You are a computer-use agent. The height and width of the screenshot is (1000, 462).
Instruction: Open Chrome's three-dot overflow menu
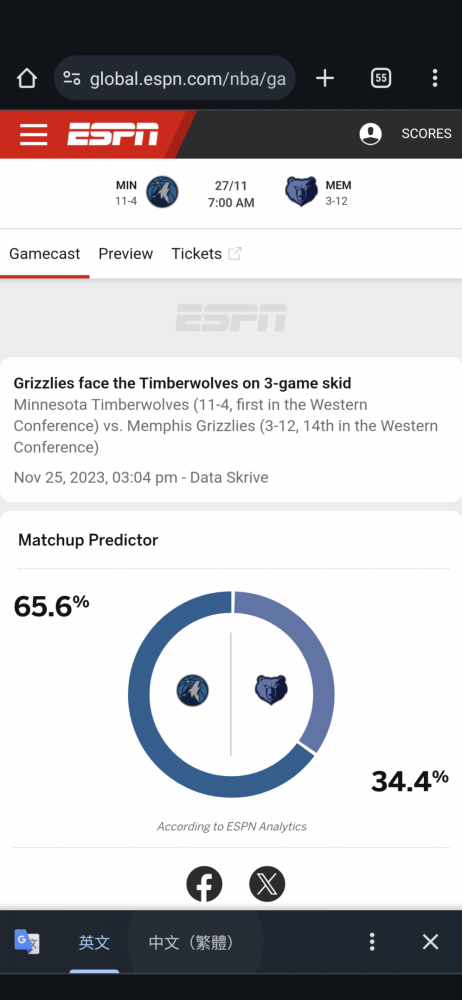coord(435,78)
